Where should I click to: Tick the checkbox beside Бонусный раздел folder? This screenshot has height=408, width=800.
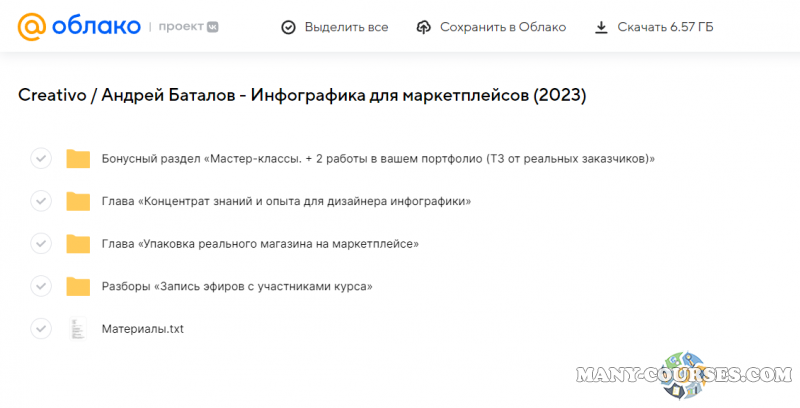click(41, 158)
